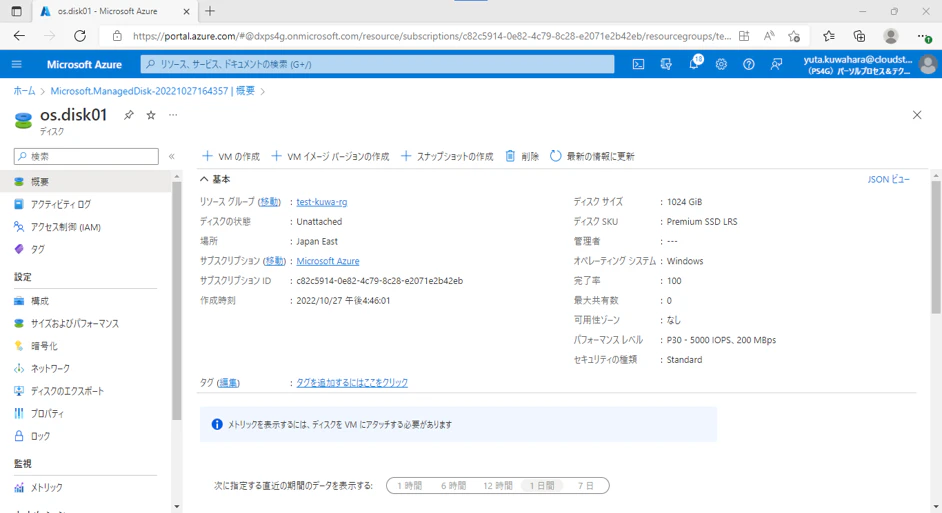Screen dimensions: 942x513
Task: Click the resource menu search box
Action: pyautogui.click(x=86, y=156)
